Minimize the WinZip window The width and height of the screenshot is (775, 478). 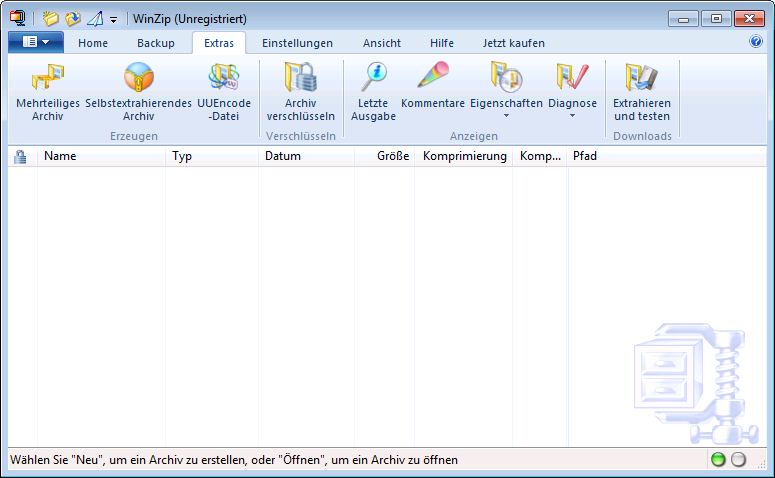click(x=684, y=19)
